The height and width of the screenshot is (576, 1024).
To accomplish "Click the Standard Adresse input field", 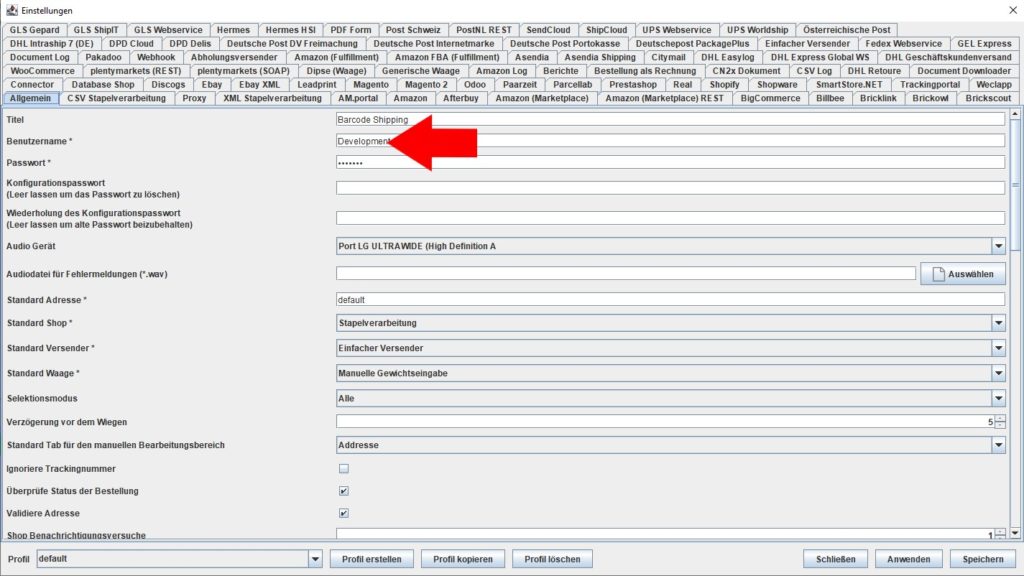I will pyautogui.click(x=670, y=300).
